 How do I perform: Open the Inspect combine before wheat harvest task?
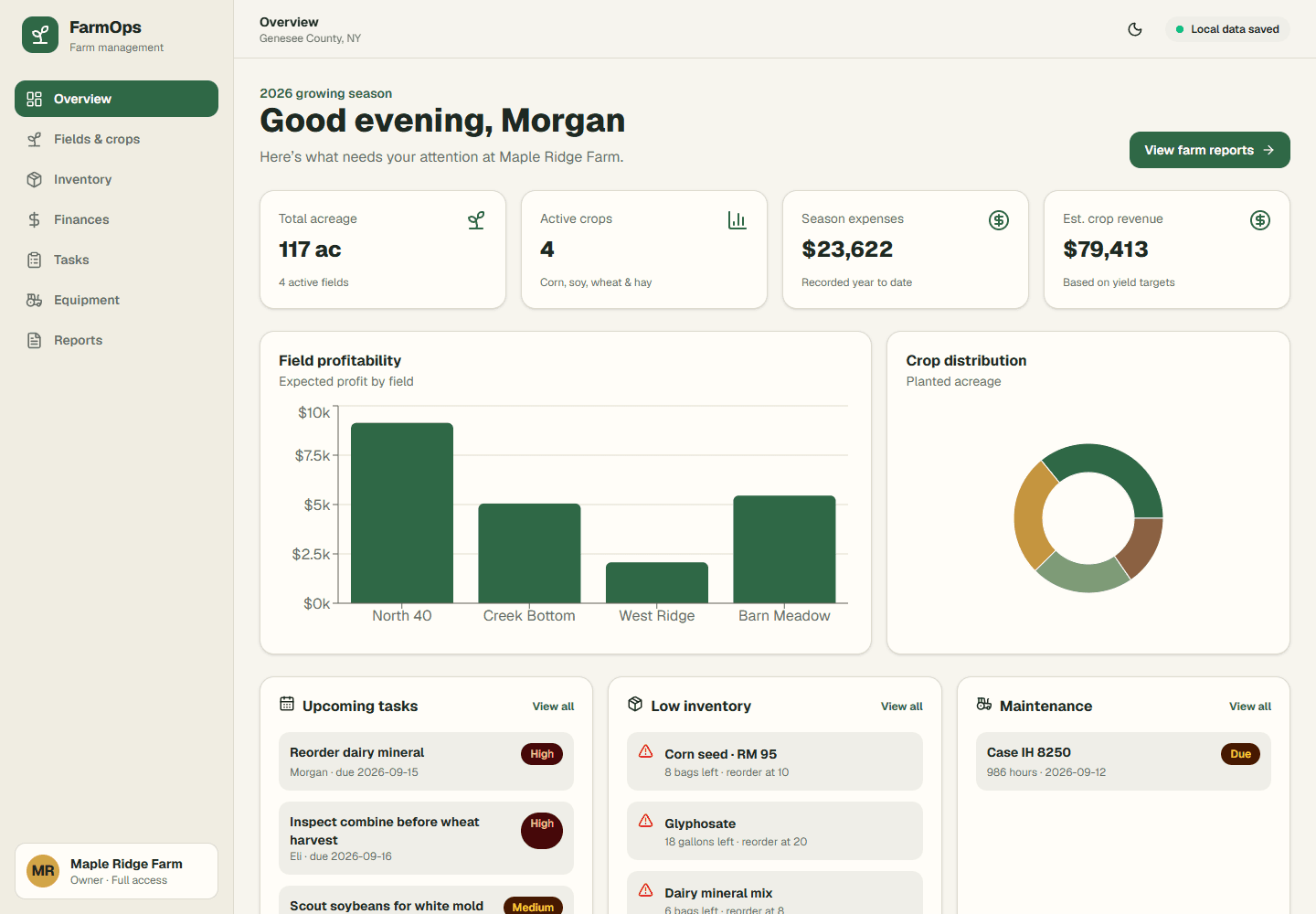pos(426,838)
